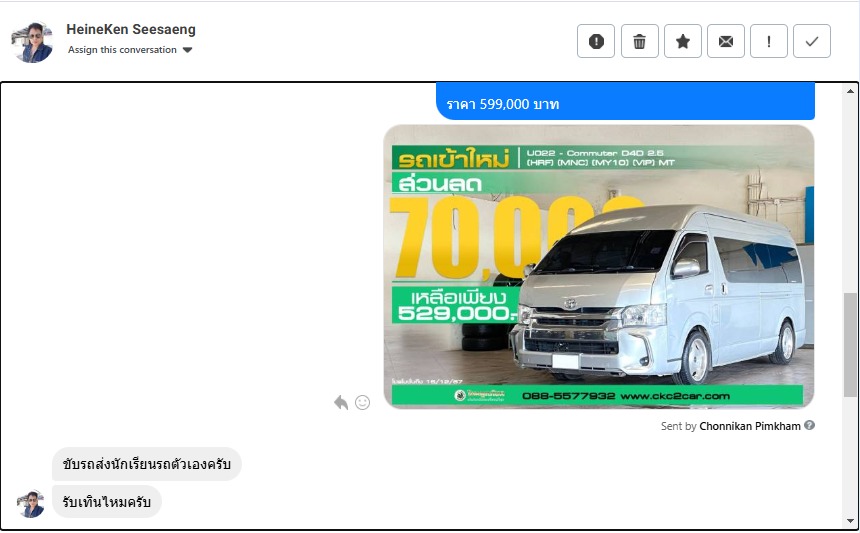860x533 pixels.
Task: Flag conversation with the exclamation mark button
Action: pyautogui.click(x=769, y=41)
